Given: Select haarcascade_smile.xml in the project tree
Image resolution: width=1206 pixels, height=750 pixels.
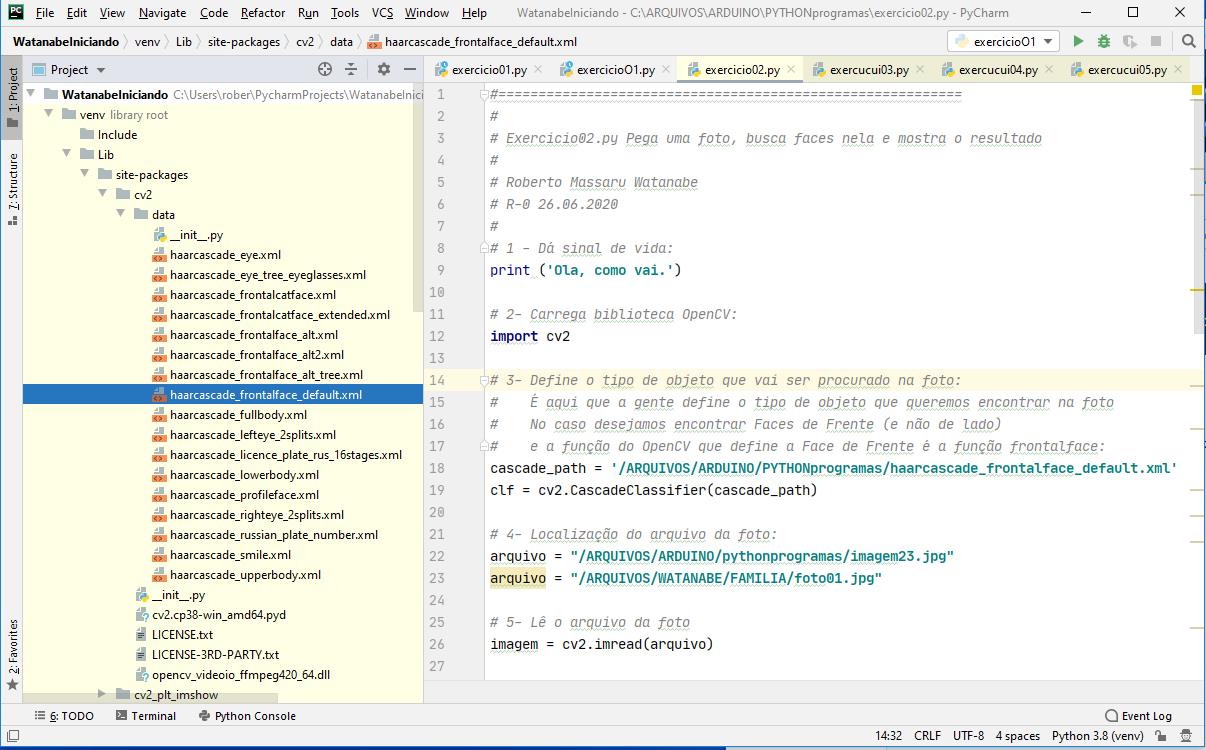Looking at the screenshot, I should (230, 555).
